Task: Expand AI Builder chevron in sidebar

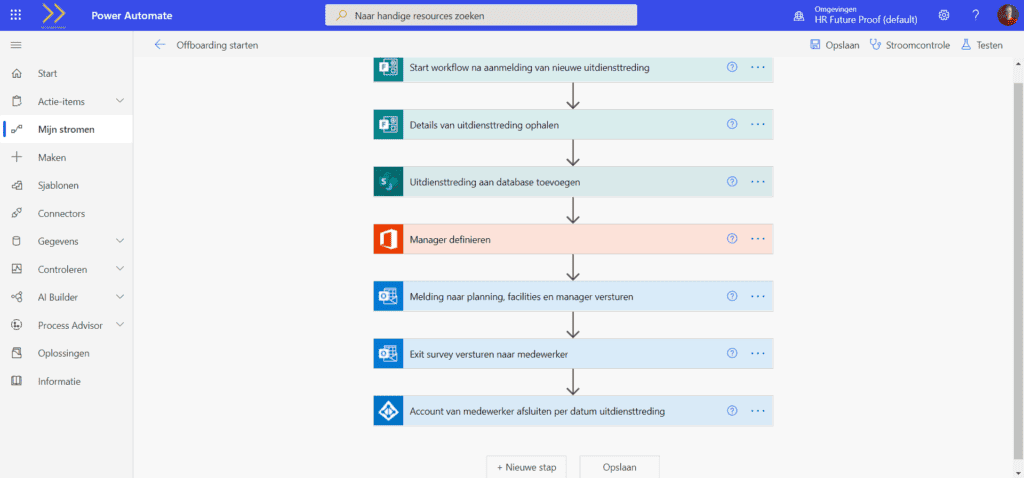Action: point(120,297)
